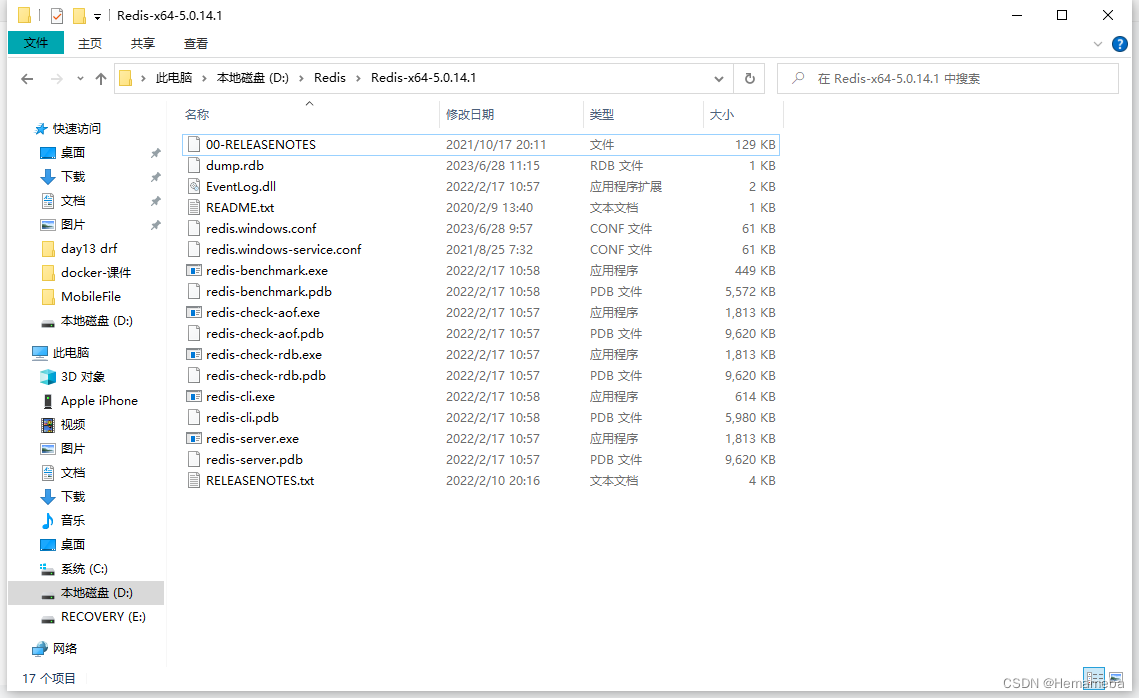This screenshot has height=698, width=1139.
Task: Select the redis-cli.exe icon
Action: click(x=194, y=397)
